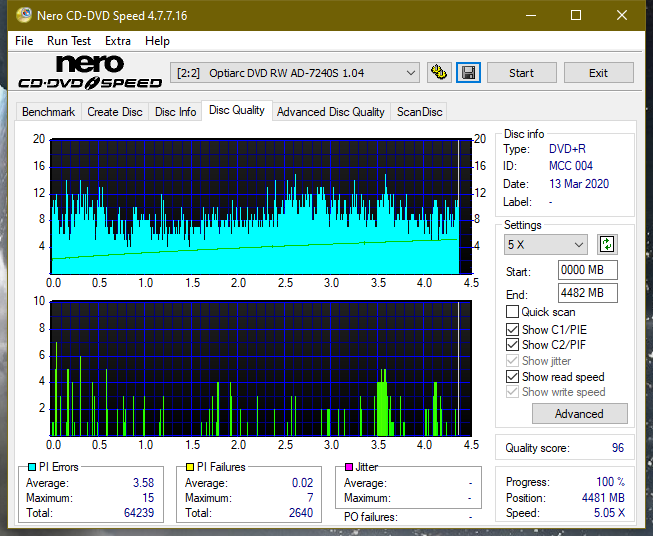
Task: Click the Advanced settings button
Action: point(579,414)
